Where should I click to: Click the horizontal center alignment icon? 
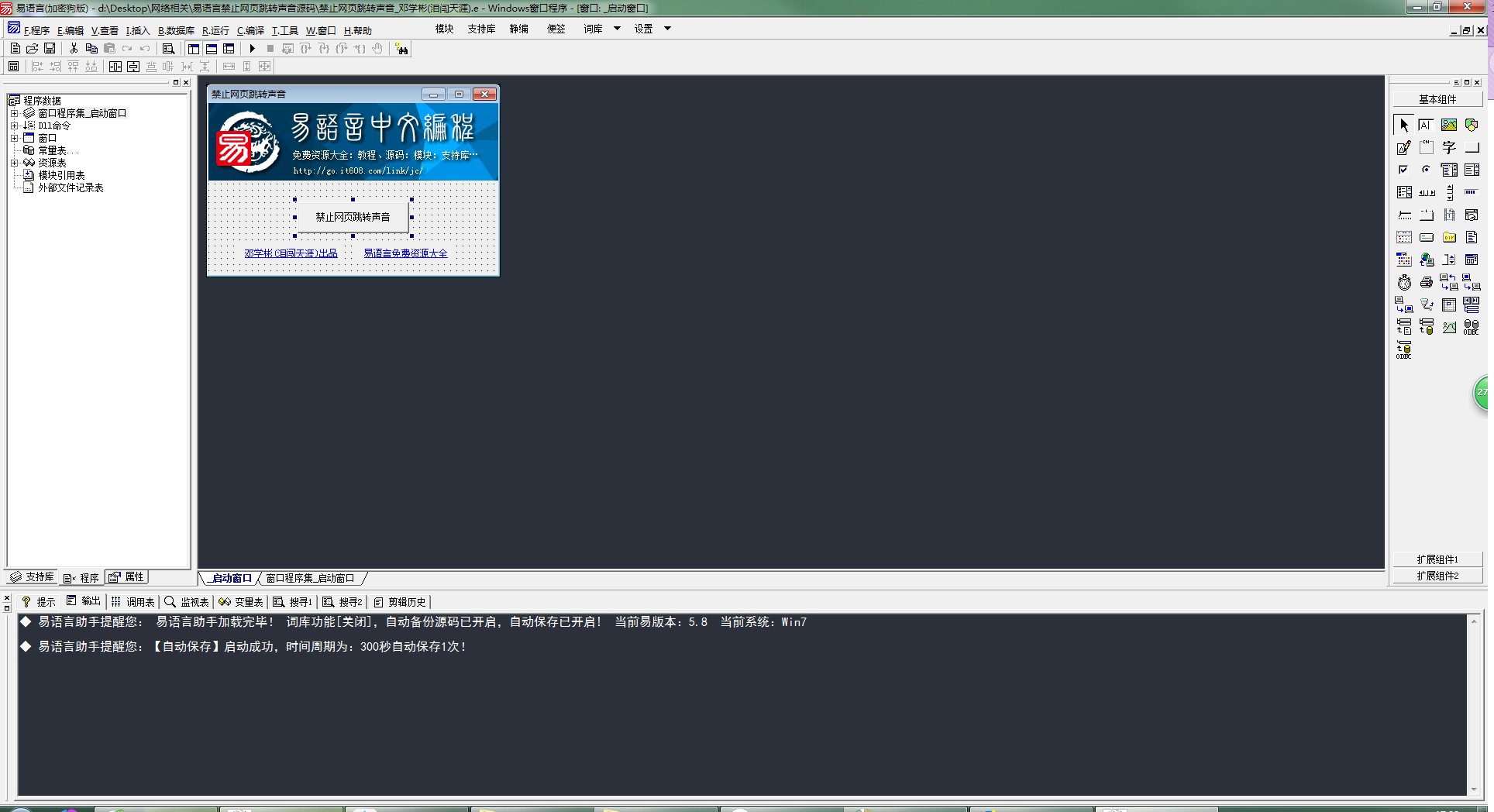click(115, 67)
